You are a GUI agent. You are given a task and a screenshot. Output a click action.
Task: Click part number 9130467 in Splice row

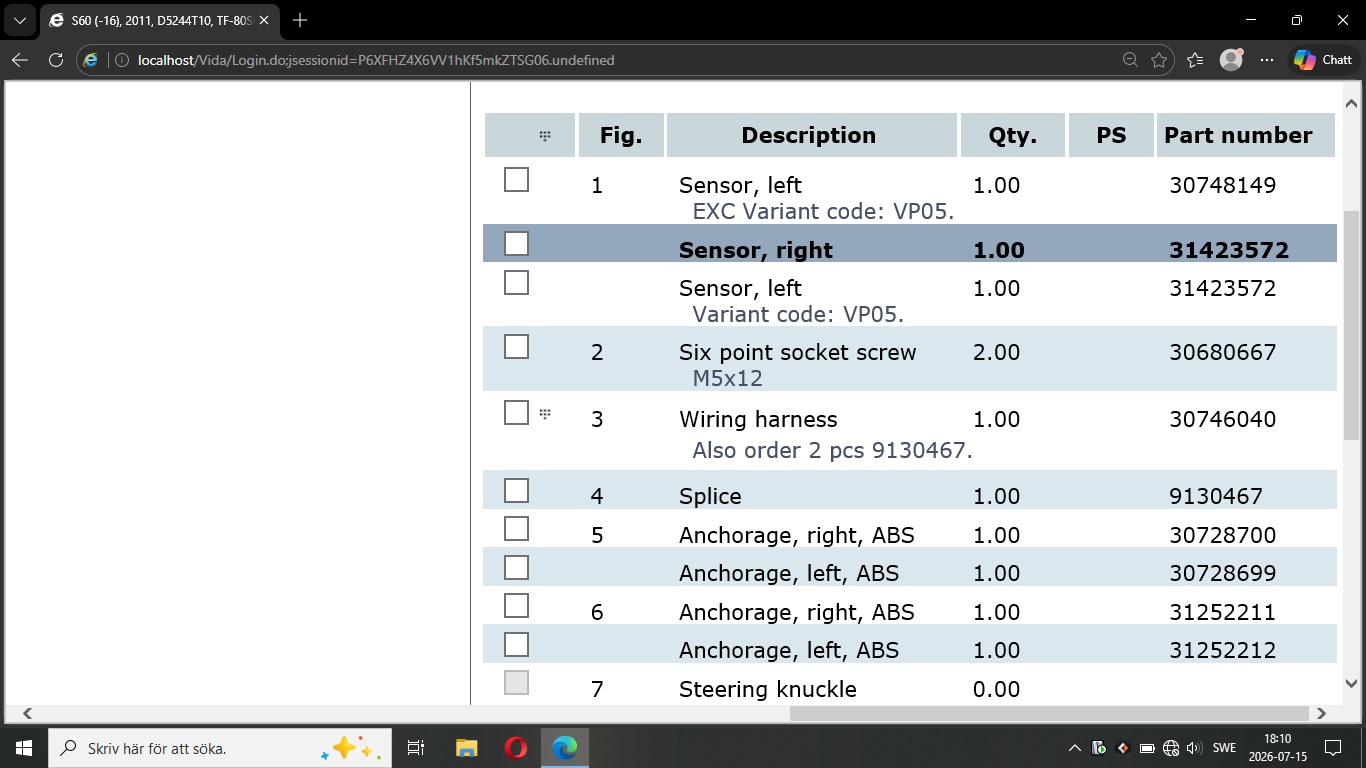coord(1216,496)
